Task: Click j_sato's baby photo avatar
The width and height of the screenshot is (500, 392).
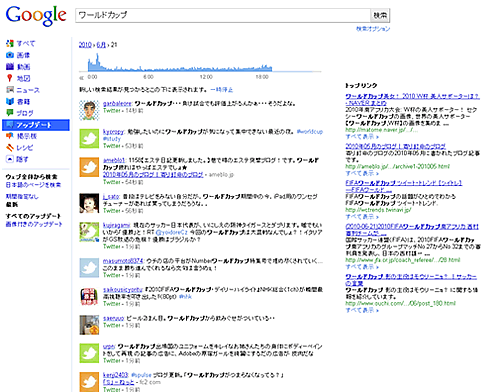Action: pos(89,203)
